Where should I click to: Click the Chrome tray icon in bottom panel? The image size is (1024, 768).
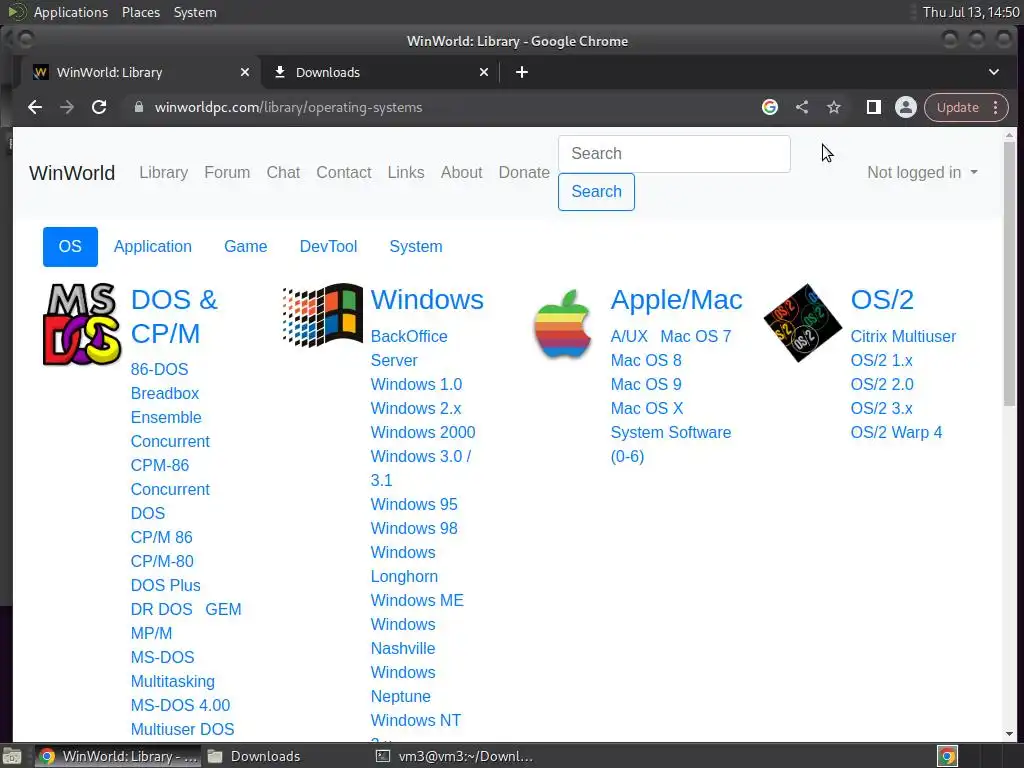[x=947, y=756]
